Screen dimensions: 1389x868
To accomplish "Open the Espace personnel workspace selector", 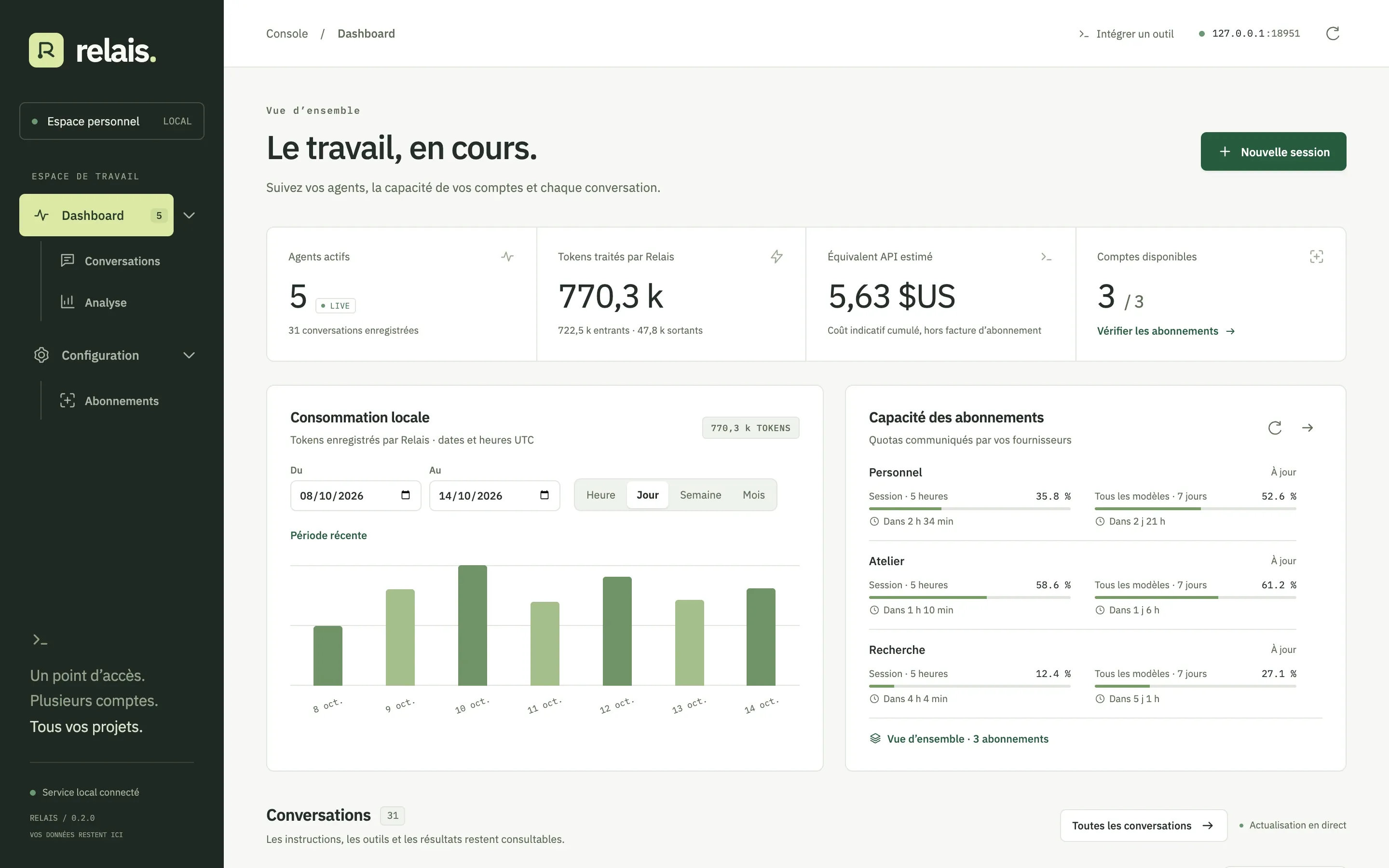I will point(111,121).
